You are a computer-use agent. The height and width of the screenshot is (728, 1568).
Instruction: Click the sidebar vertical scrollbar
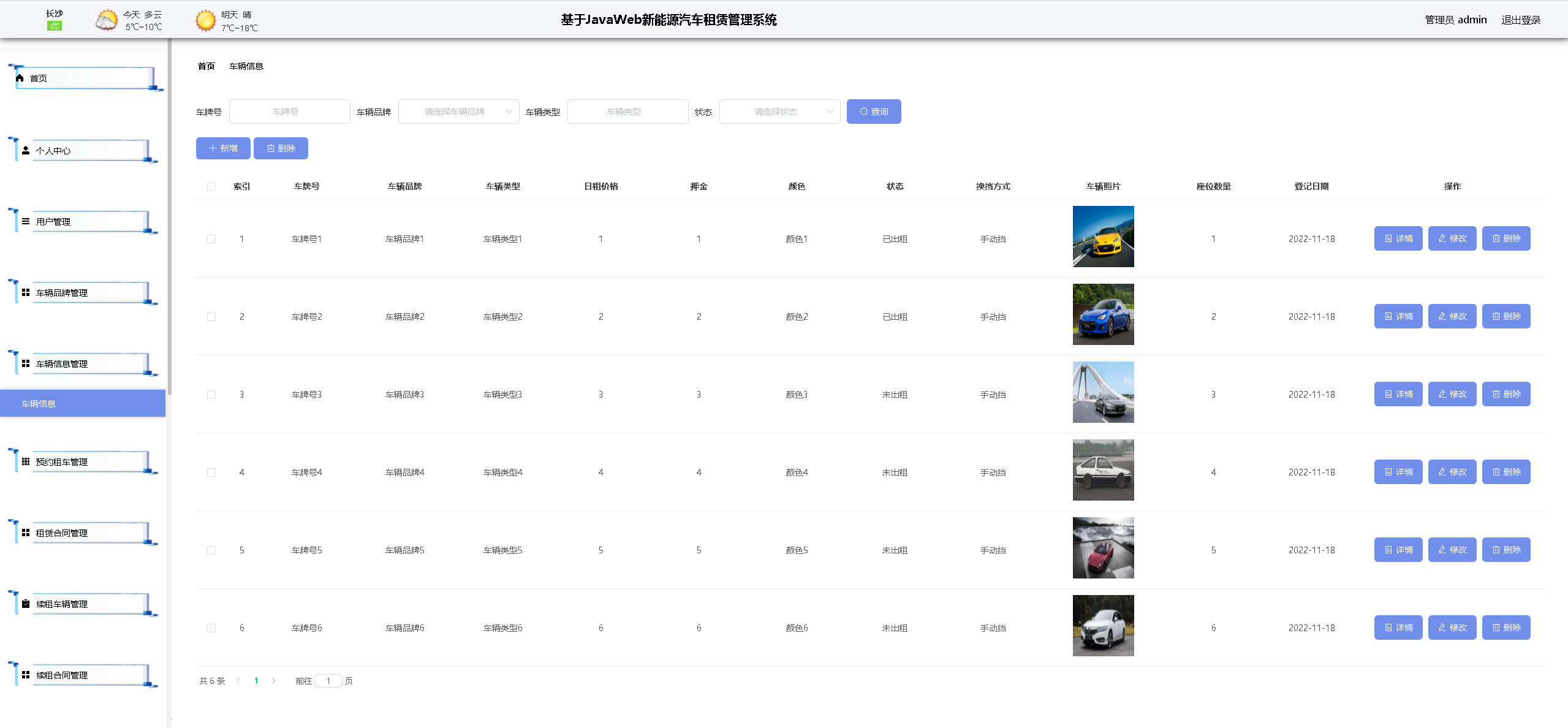click(x=169, y=218)
